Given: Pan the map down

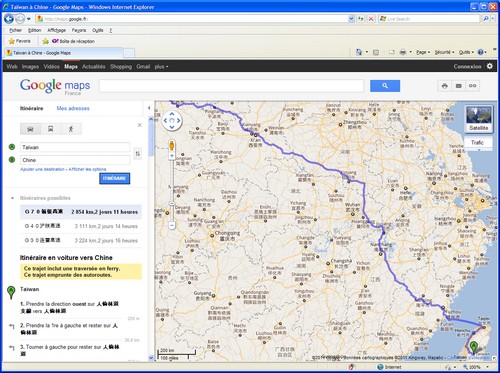Looking at the screenshot, I should (x=172, y=127).
